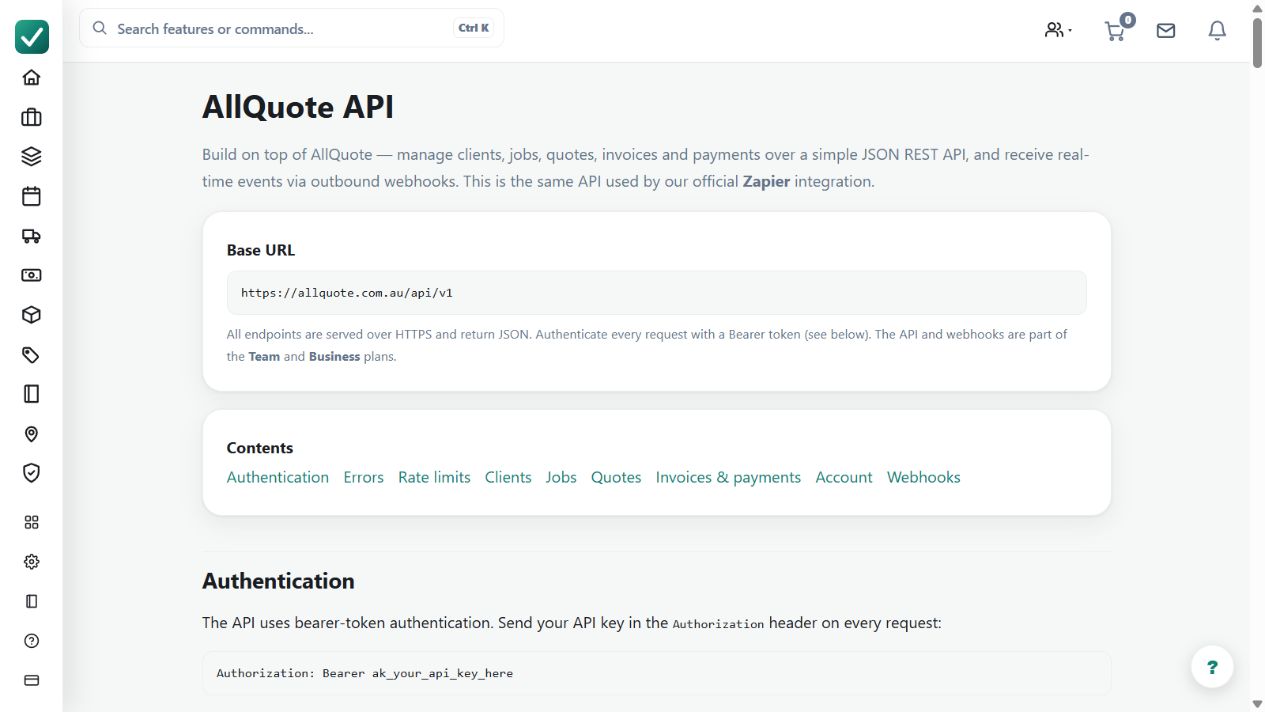Click the Contents card title
The image size is (1265, 712).
tap(260, 448)
